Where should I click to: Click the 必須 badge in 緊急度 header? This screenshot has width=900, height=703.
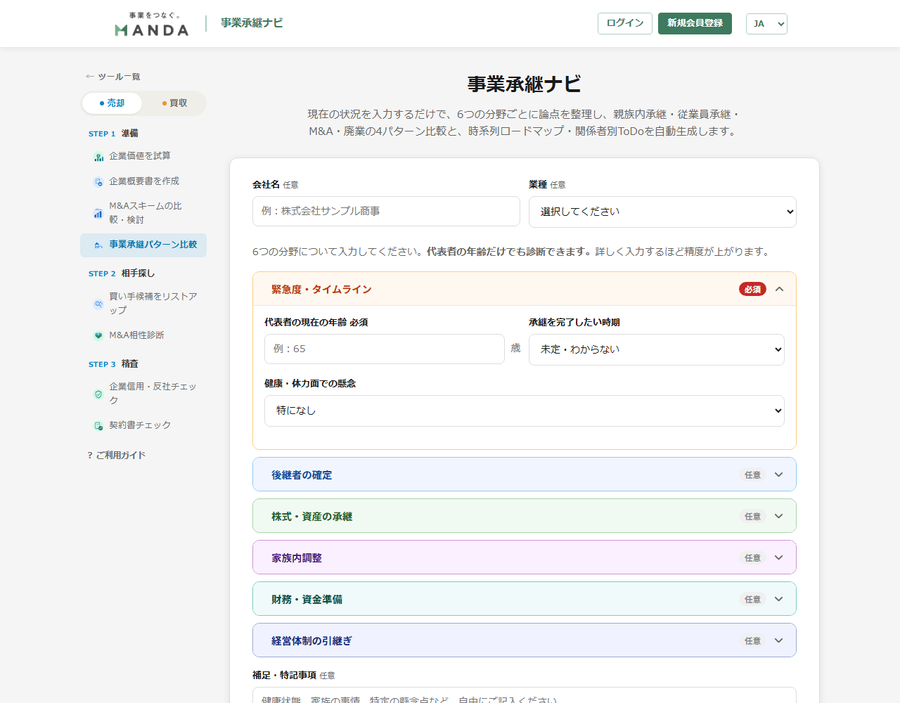tap(752, 289)
